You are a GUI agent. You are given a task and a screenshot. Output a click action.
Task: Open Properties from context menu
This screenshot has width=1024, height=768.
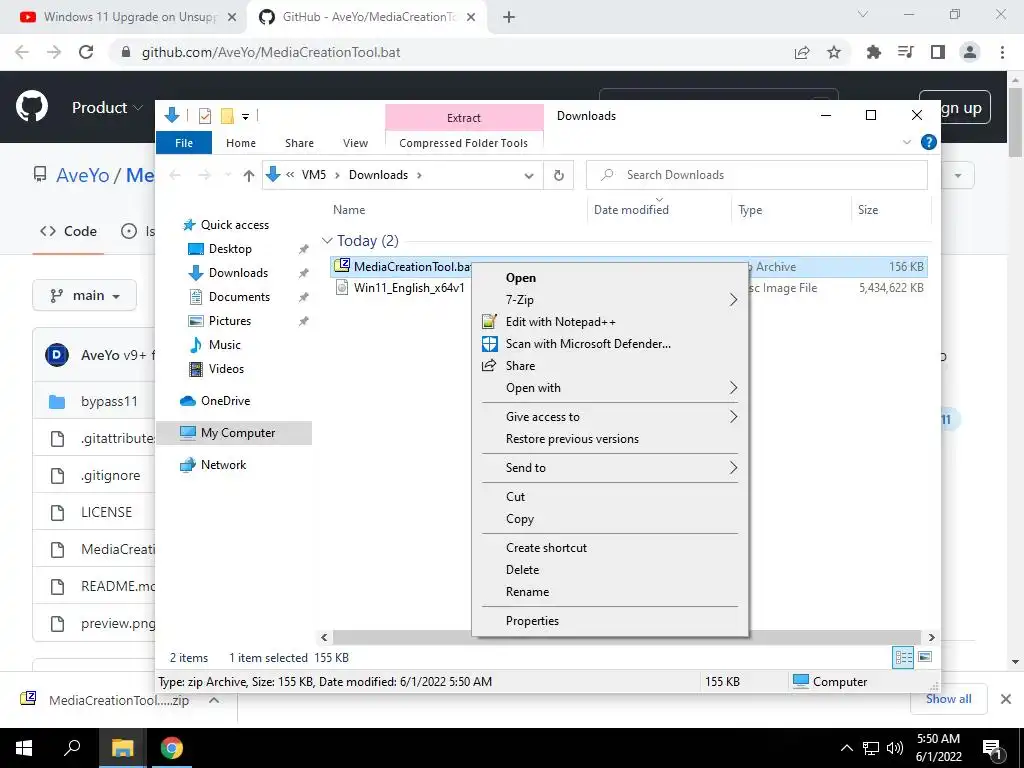tap(610, 621)
